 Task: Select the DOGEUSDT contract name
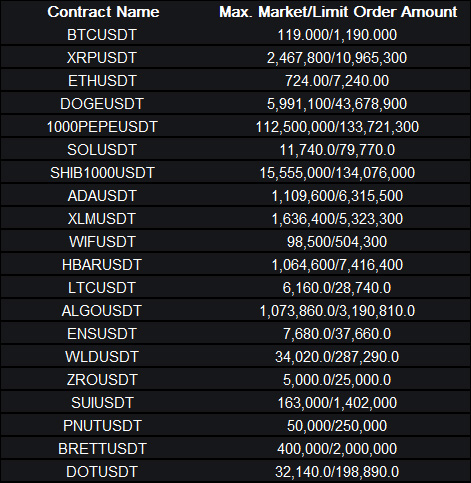click(102, 104)
